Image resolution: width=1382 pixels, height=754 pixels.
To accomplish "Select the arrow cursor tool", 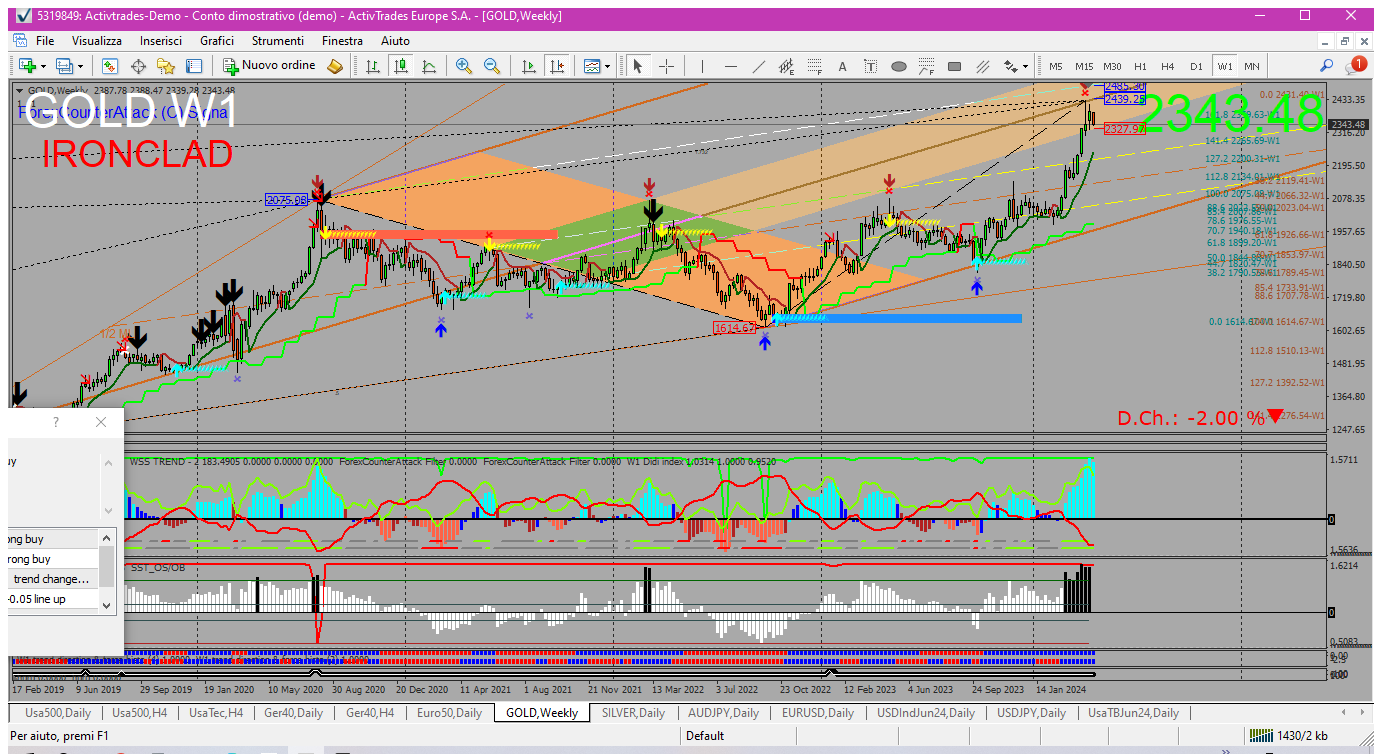I will point(638,66).
